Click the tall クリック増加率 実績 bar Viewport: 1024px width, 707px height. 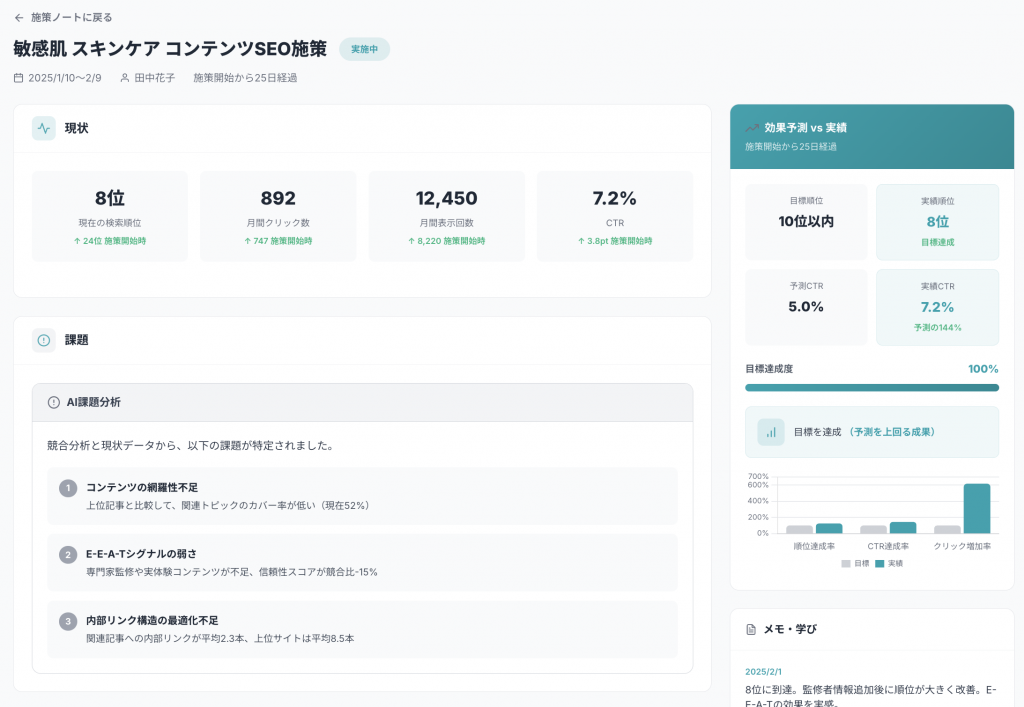pyautogui.click(x=976, y=508)
